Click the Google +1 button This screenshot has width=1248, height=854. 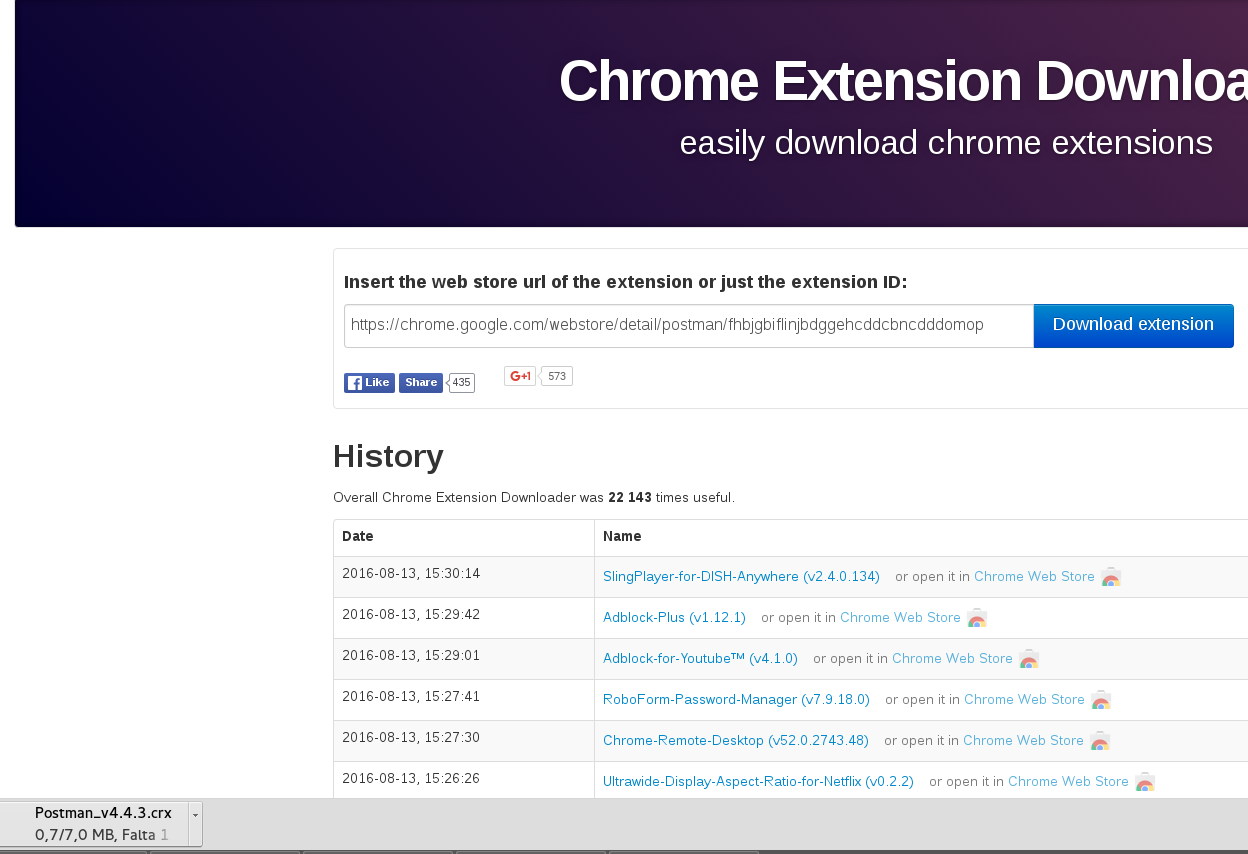tap(520, 376)
